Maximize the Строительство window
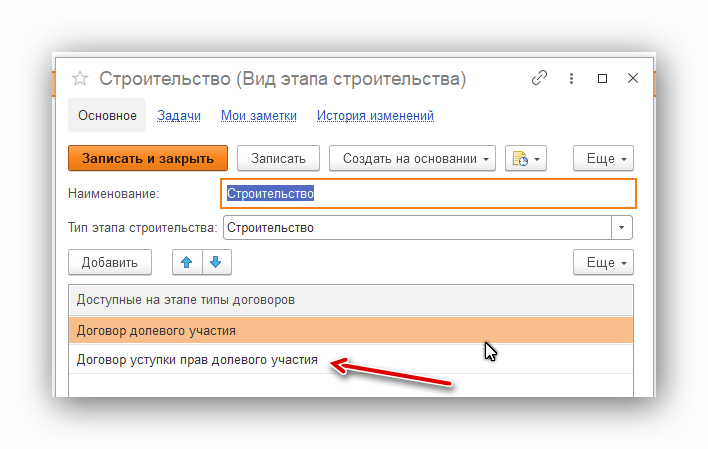The height and width of the screenshot is (449, 708). click(x=602, y=78)
